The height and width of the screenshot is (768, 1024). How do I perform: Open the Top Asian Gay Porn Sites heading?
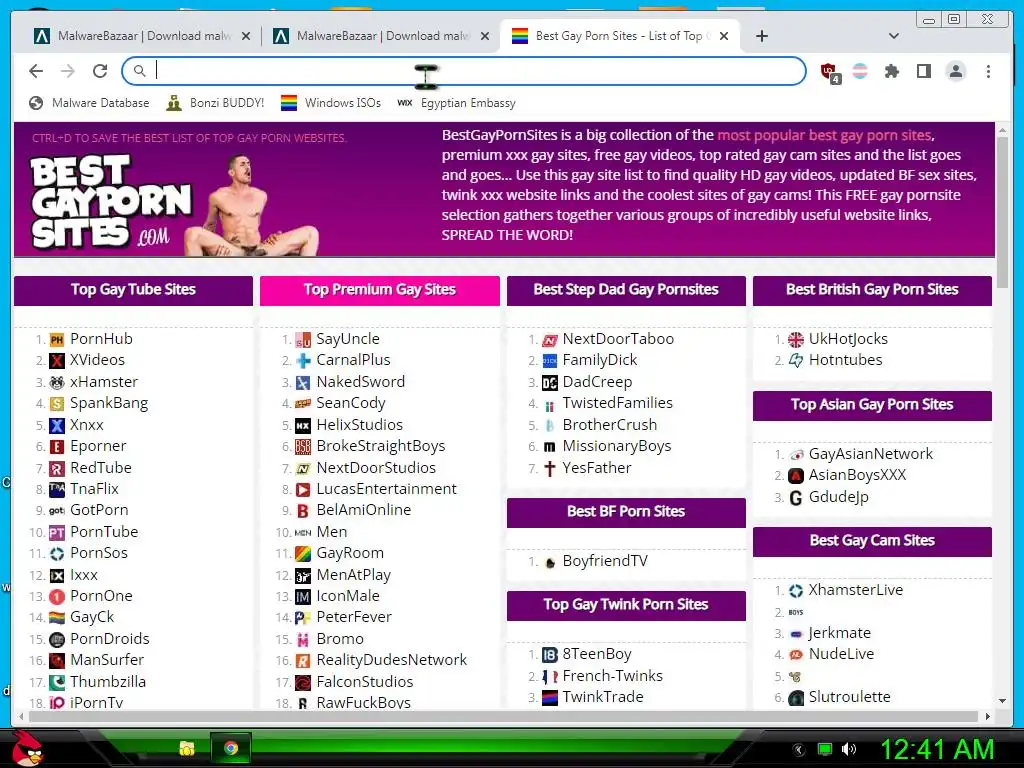(x=872, y=404)
